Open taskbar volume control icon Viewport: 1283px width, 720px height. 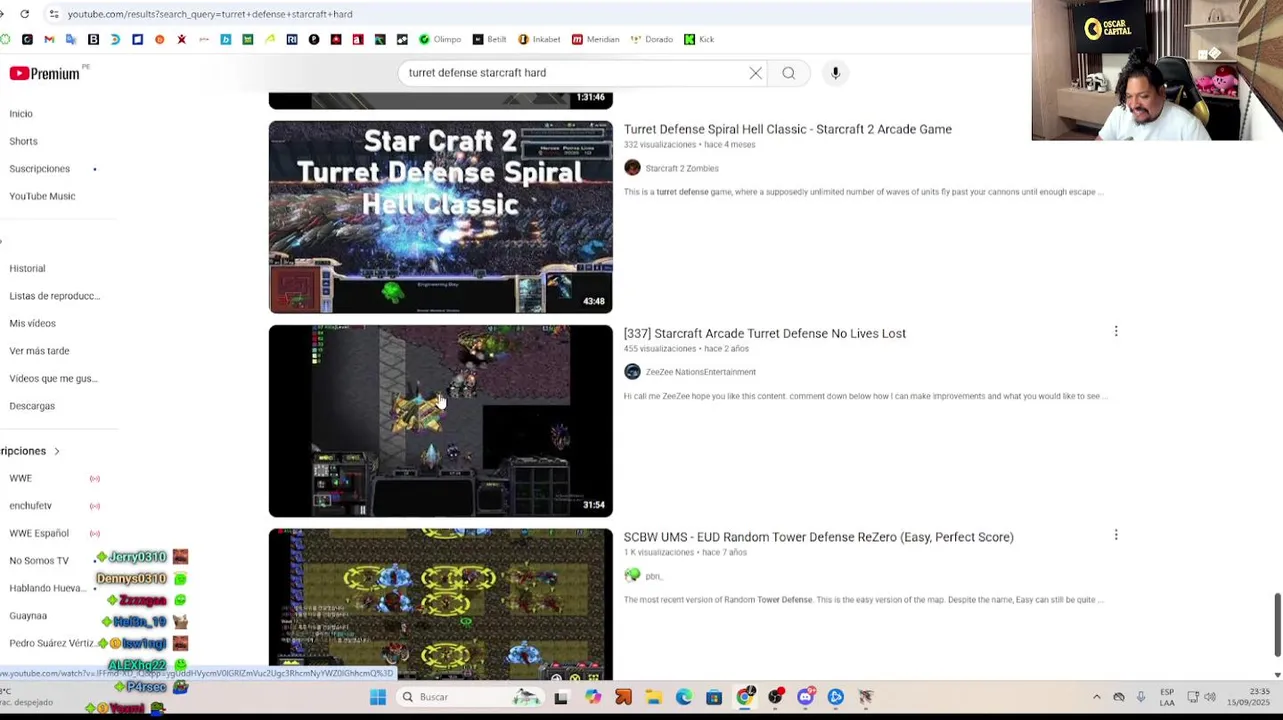pyautogui.click(x=1210, y=697)
